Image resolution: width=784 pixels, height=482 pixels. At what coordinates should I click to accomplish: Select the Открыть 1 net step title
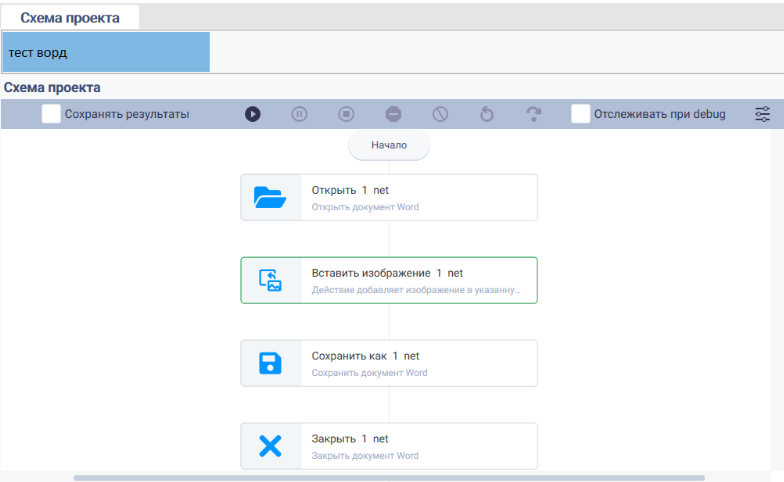click(x=350, y=190)
